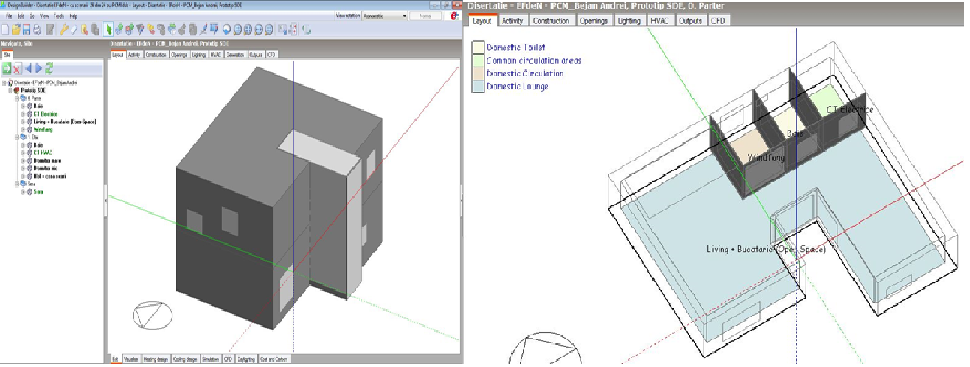Expand Living + Bucatarie (Open Space) node
Screen dimensions: 970x367
tap(23, 122)
